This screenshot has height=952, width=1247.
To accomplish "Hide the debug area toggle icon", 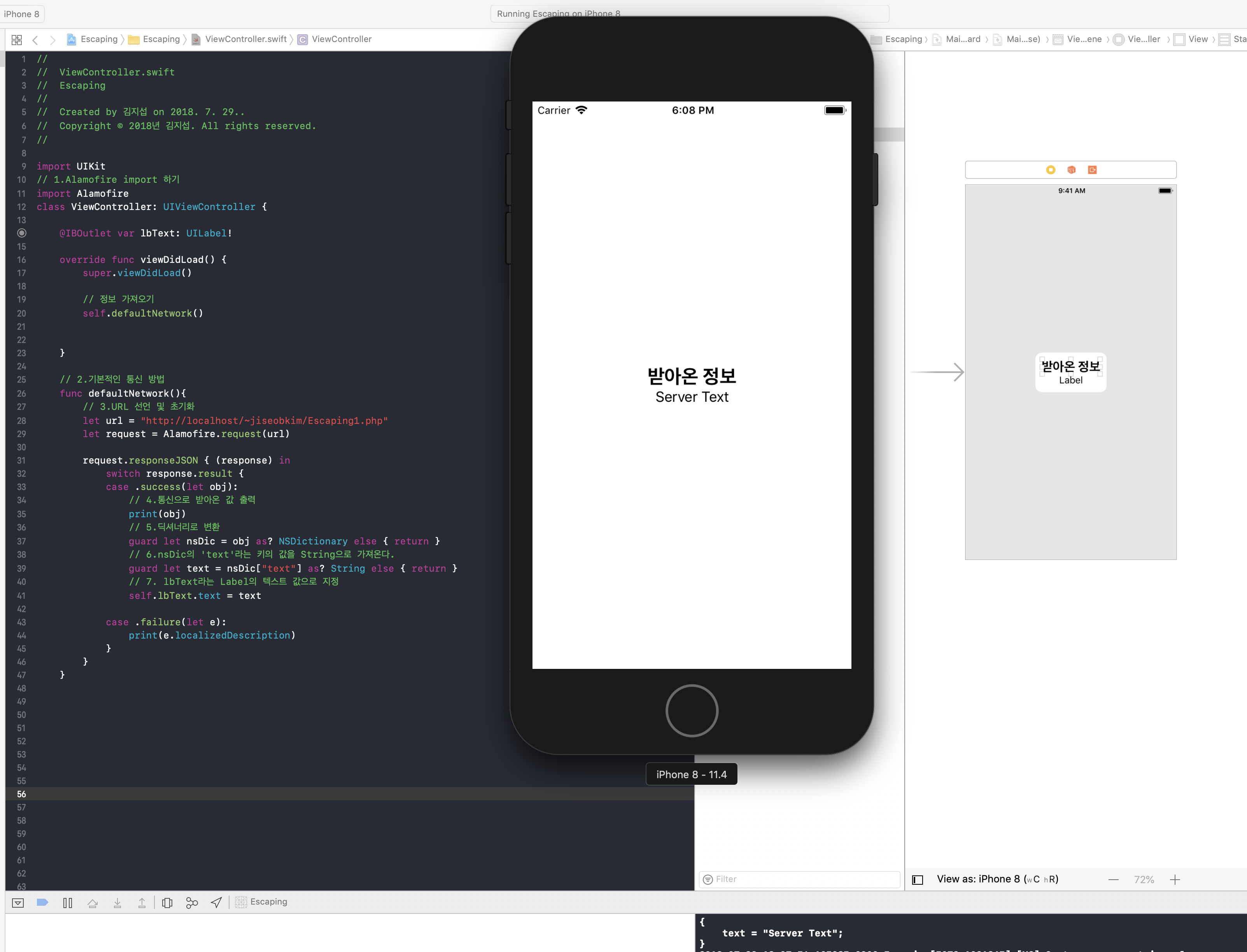I will tap(18, 903).
